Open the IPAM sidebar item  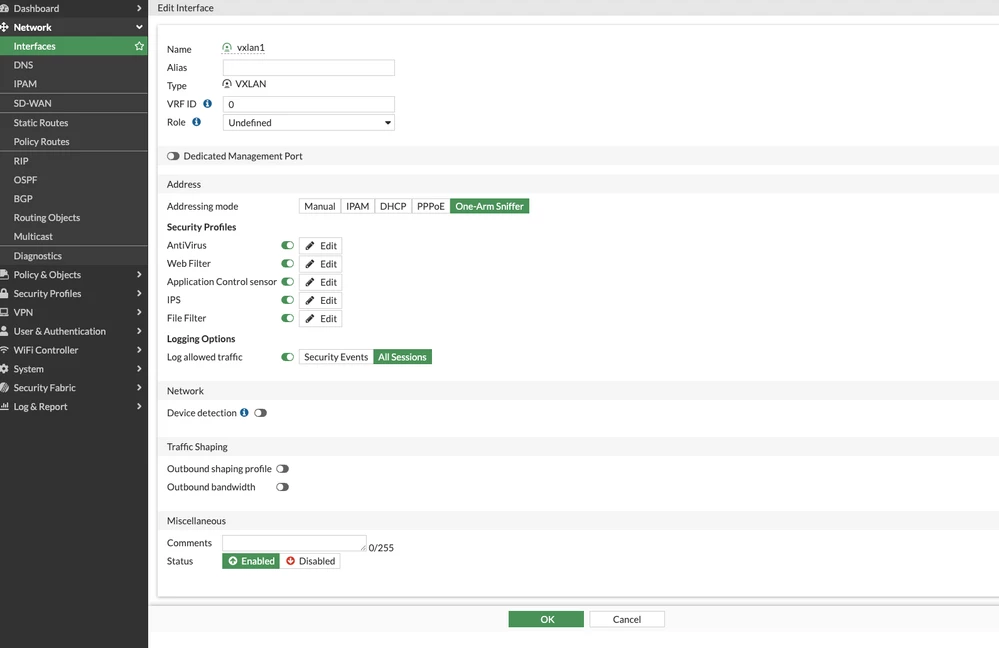point(74,83)
